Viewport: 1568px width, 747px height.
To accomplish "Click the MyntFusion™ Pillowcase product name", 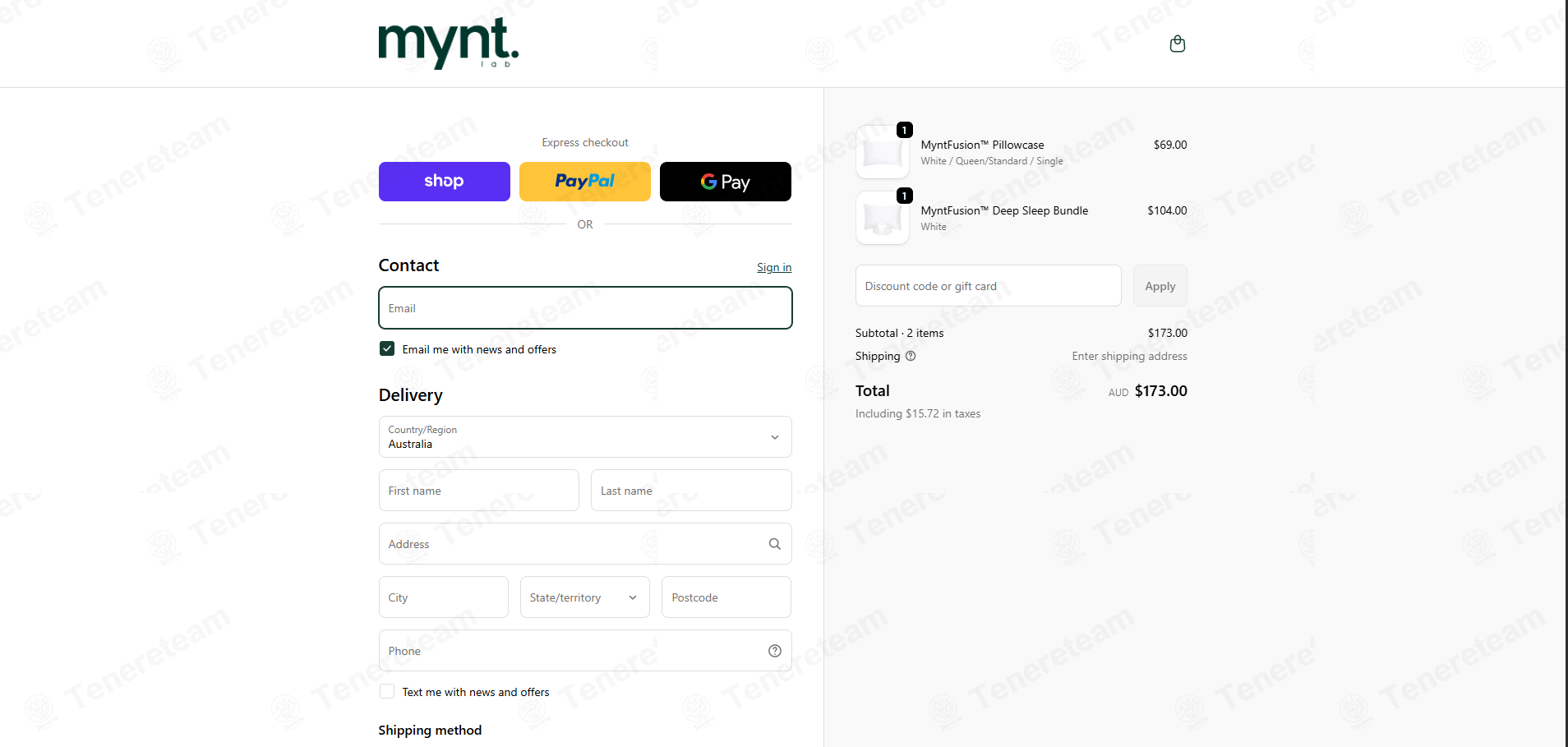I will coord(983,145).
